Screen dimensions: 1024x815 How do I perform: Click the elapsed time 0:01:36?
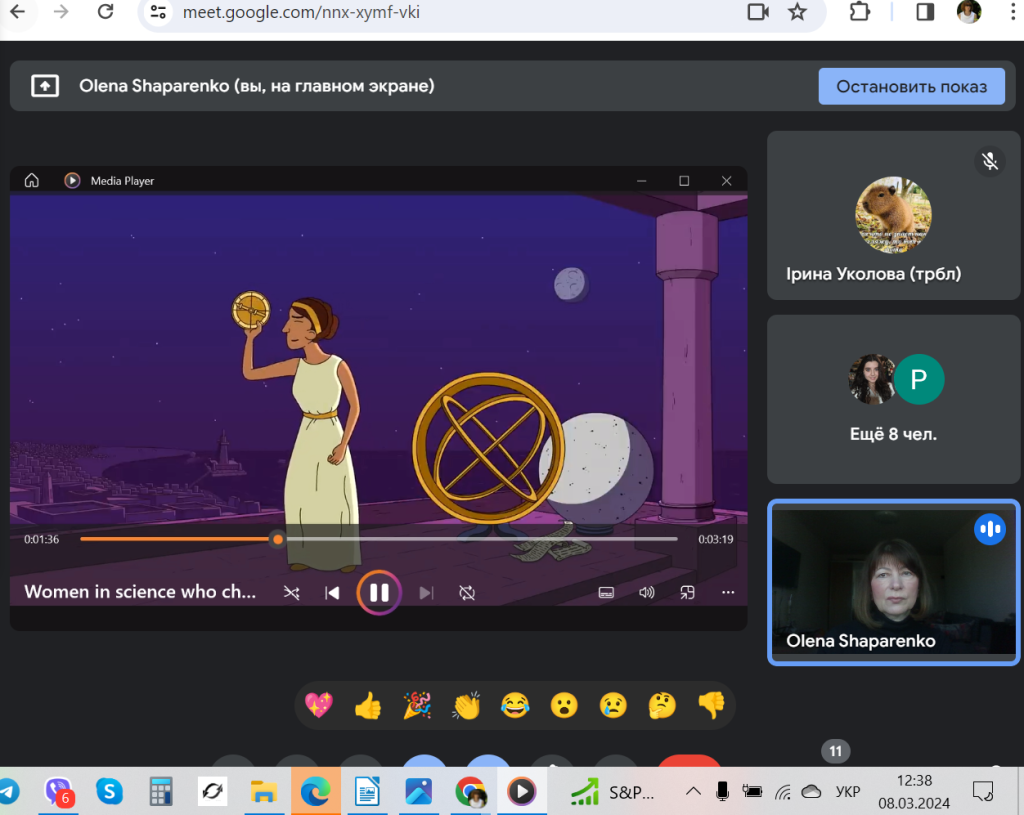click(42, 539)
